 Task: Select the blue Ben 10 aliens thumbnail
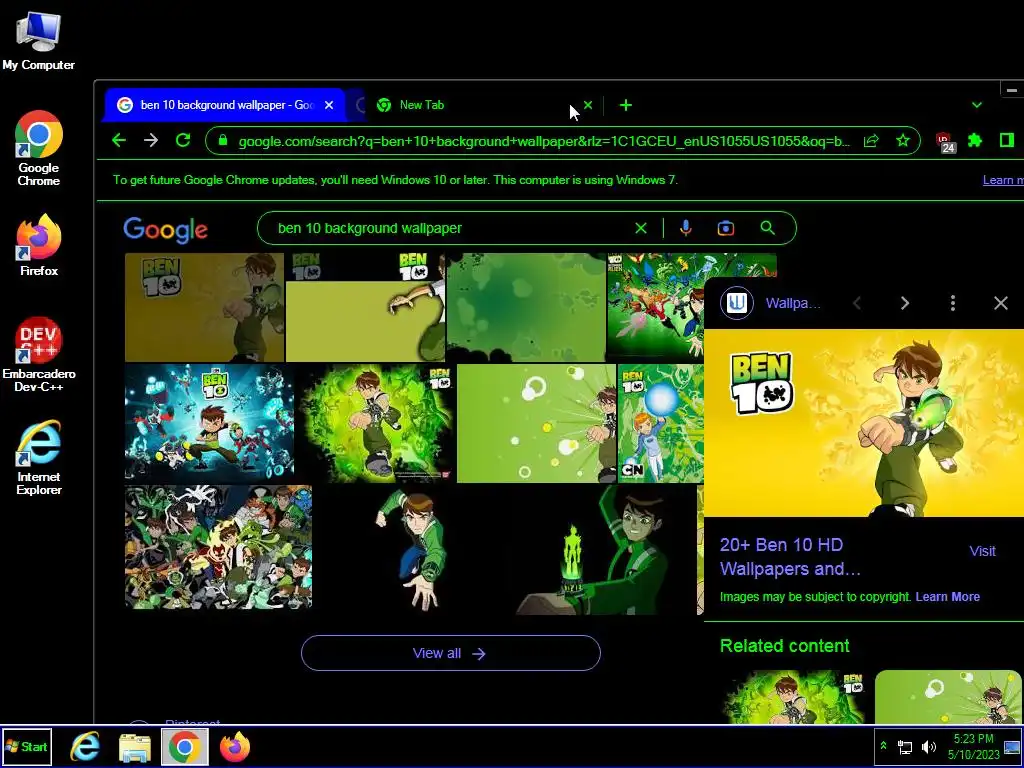210,423
